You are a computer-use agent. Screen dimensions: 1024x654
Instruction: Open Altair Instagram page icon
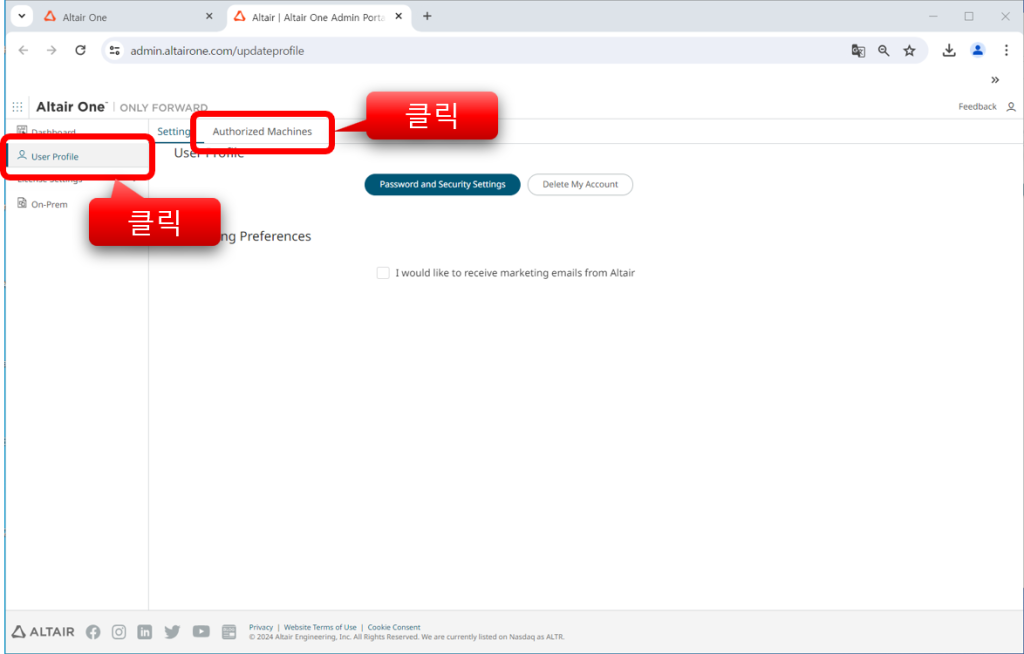[119, 632]
